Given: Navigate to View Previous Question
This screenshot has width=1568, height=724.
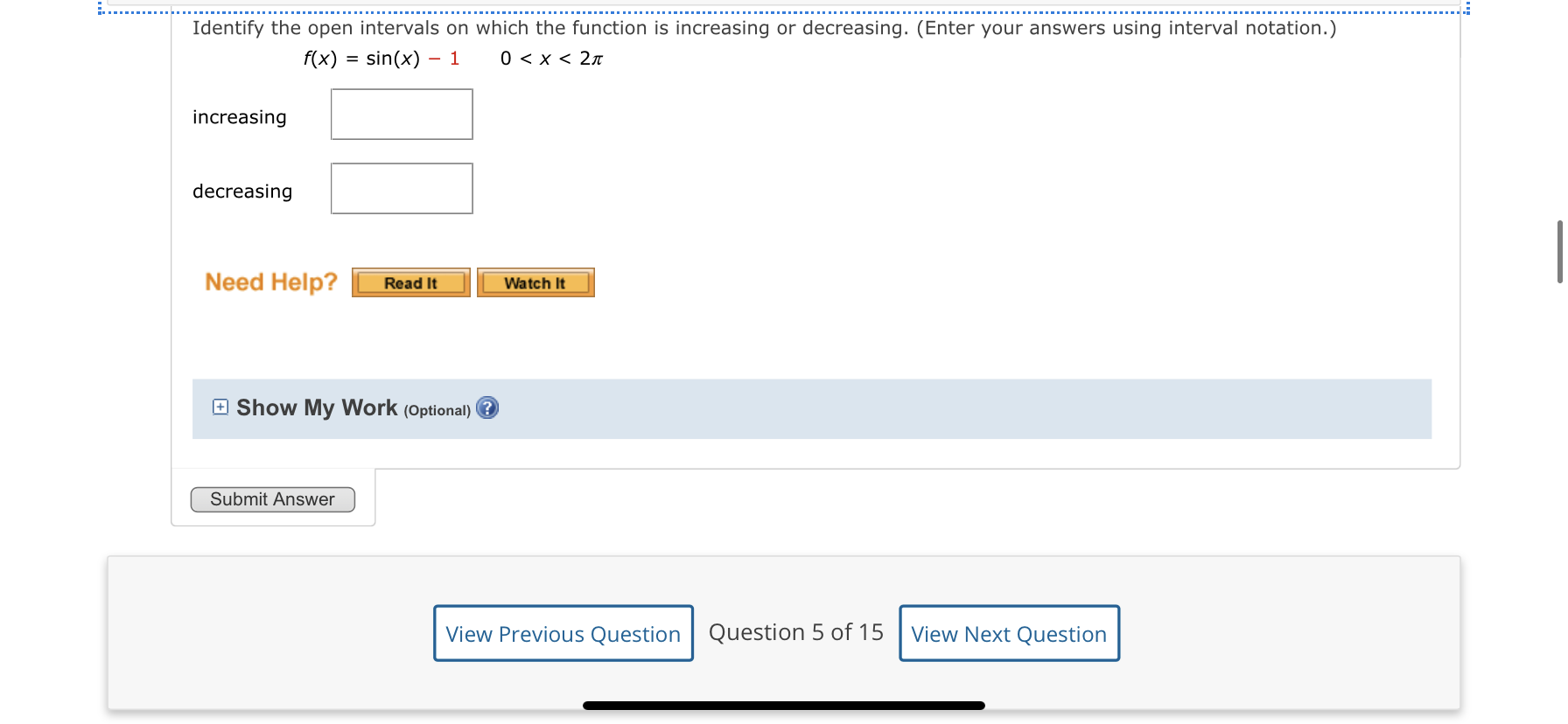Looking at the screenshot, I should [x=563, y=633].
